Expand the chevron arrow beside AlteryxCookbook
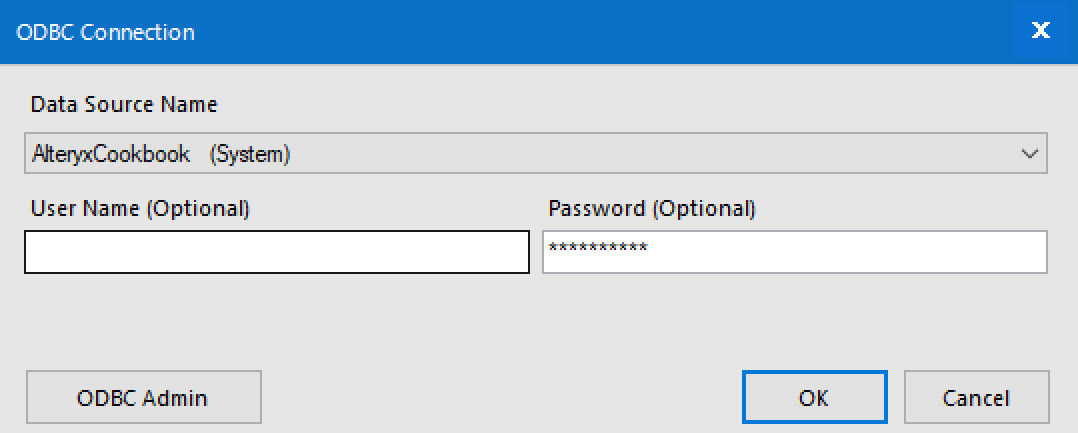Screen dimensions: 1078x433 point(1029,153)
